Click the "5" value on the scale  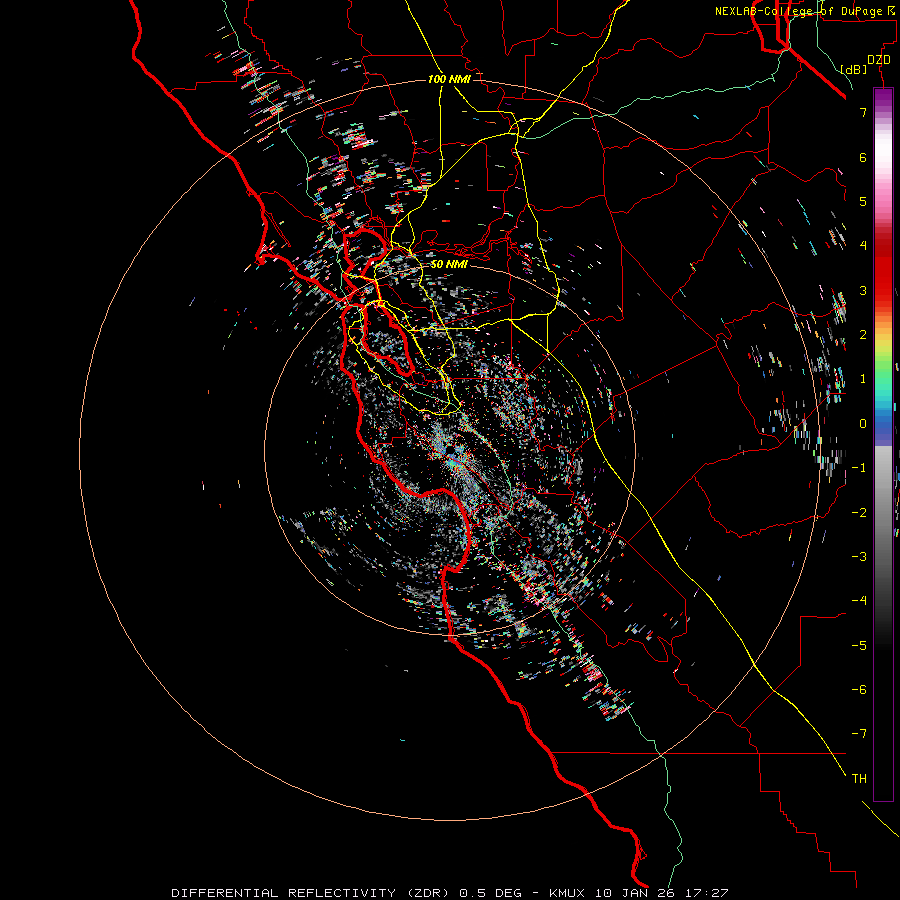863,201
